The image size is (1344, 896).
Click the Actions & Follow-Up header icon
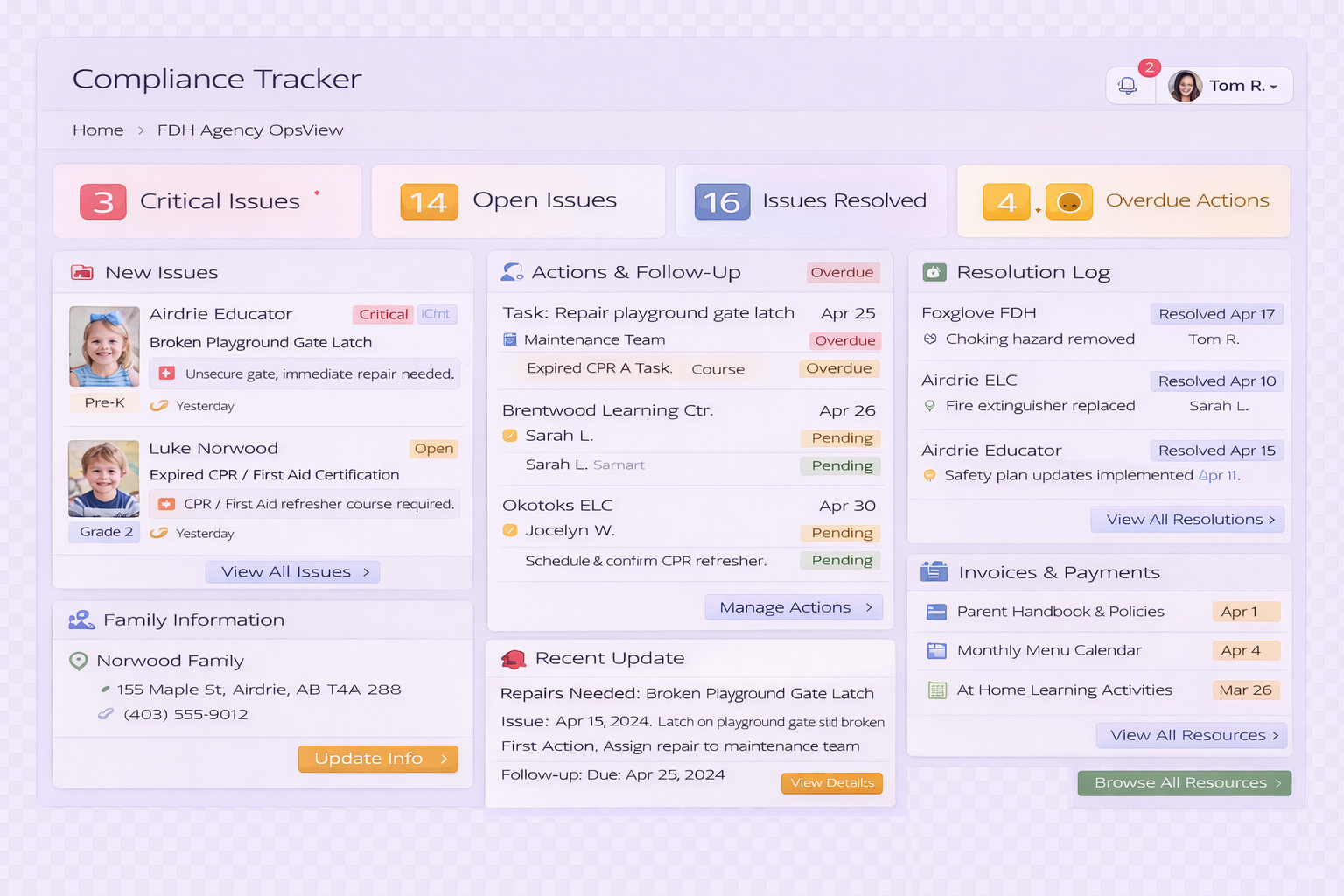pos(512,272)
